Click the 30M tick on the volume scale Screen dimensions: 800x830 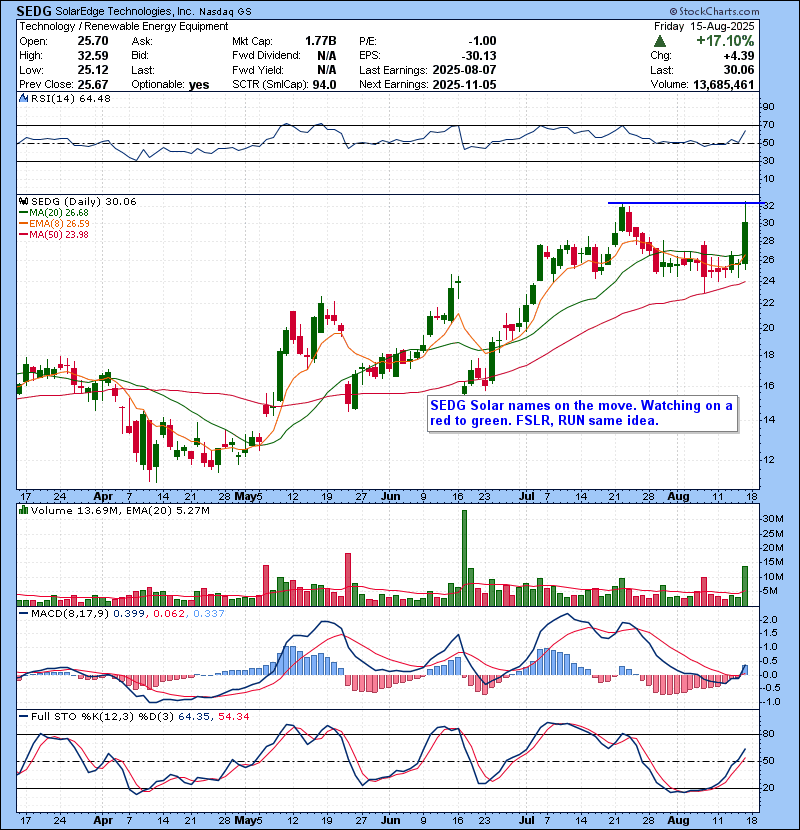[772, 519]
